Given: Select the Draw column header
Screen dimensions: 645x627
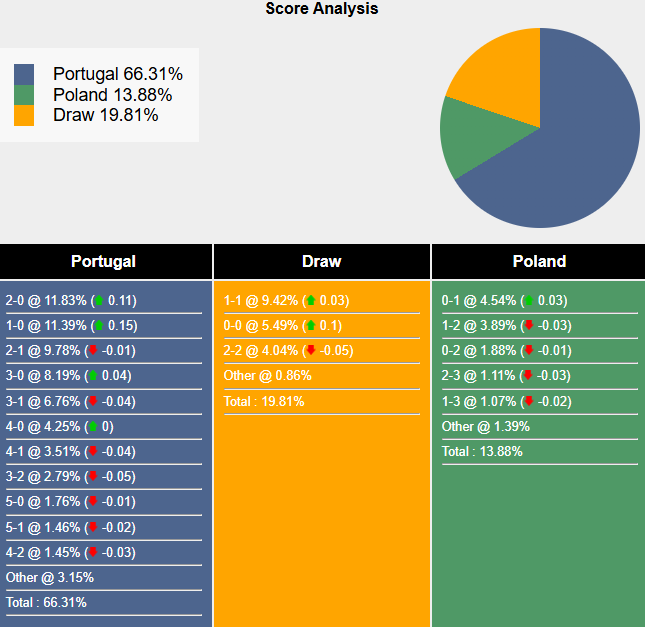Looking at the screenshot, I should (x=321, y=262).
